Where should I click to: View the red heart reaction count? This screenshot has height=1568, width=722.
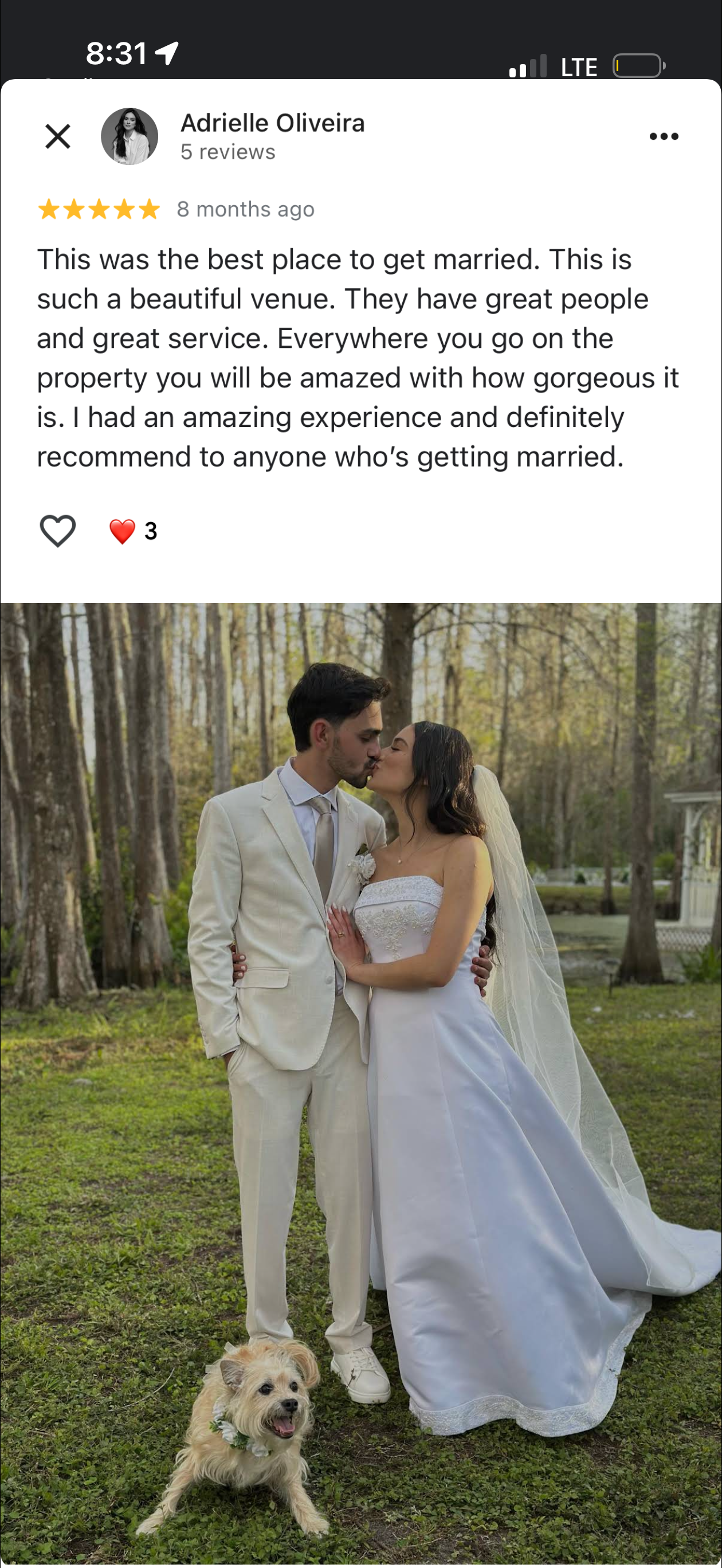(x=133, y=531)
